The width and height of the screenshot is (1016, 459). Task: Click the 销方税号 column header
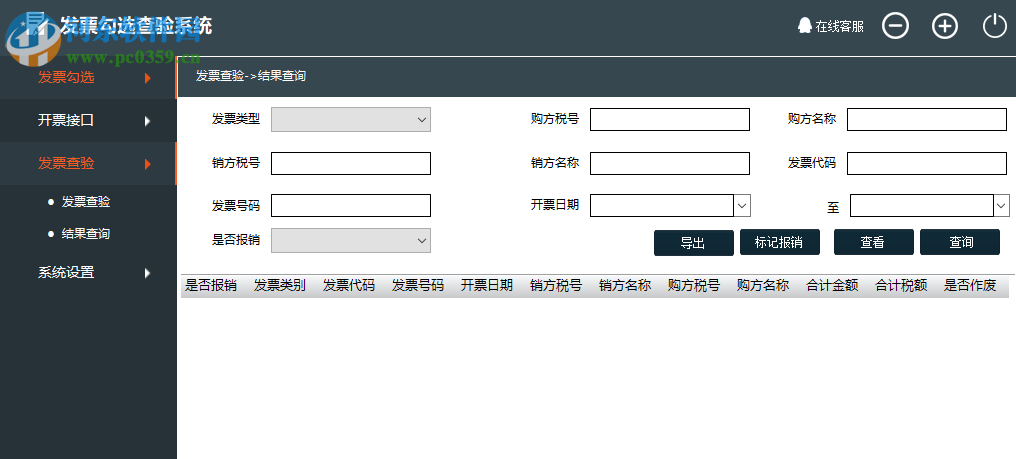555,285
